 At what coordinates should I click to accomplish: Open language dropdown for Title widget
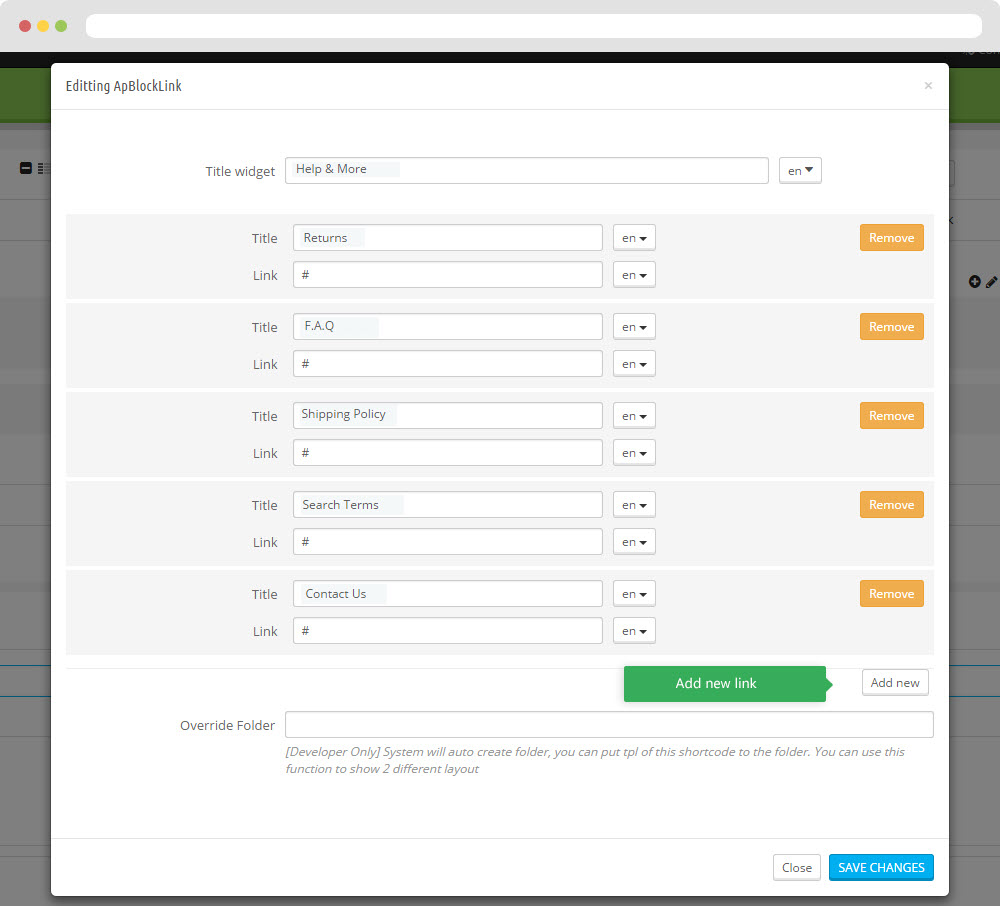point(800,171)
